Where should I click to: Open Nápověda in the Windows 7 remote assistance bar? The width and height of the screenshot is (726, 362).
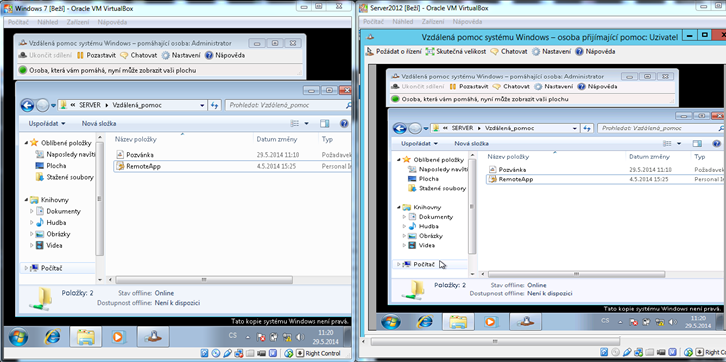coord(225,55)
